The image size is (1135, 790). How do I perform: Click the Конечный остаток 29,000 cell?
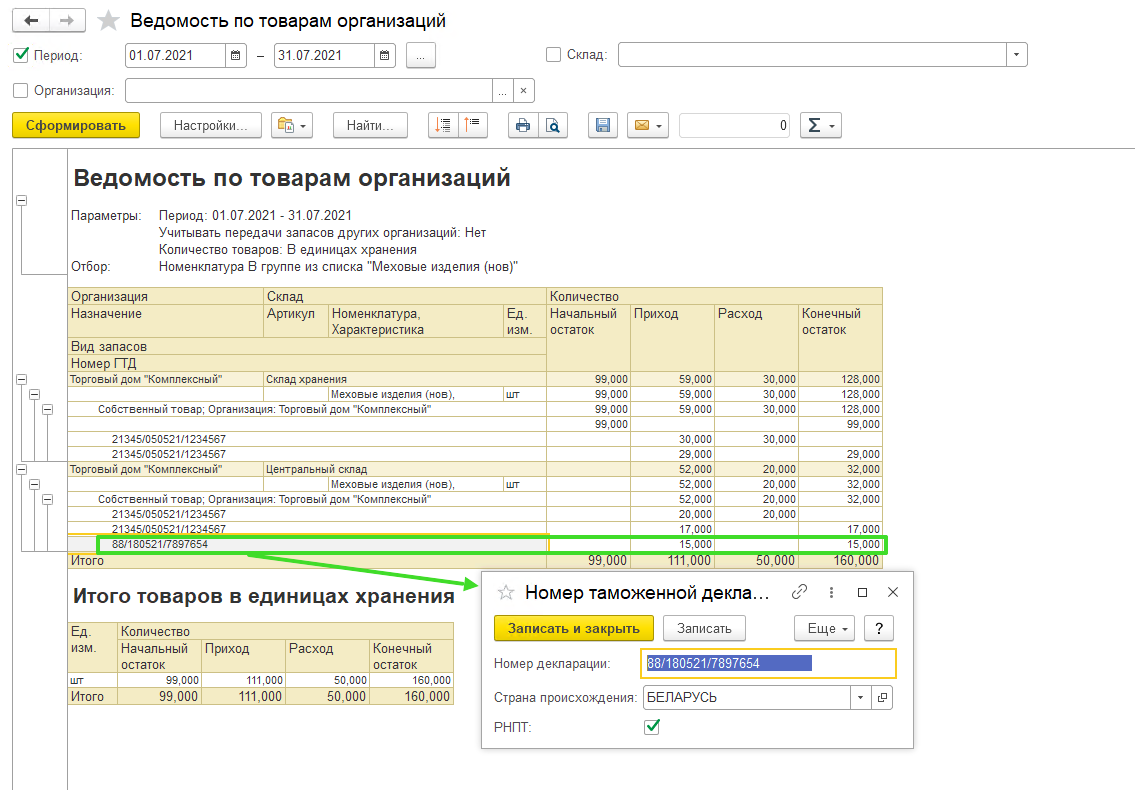pos(840,454)
